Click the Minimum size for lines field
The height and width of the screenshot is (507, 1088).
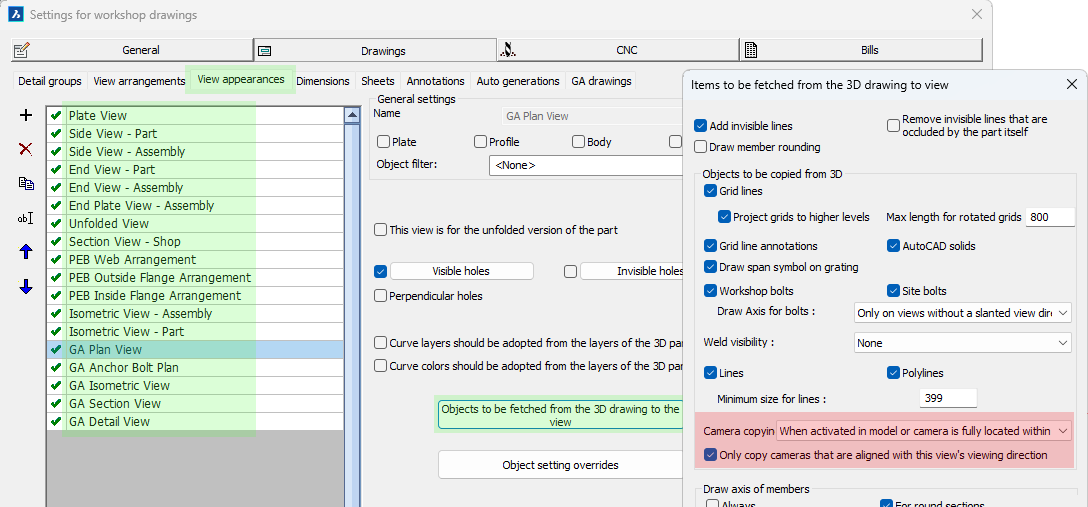(948, 399)
